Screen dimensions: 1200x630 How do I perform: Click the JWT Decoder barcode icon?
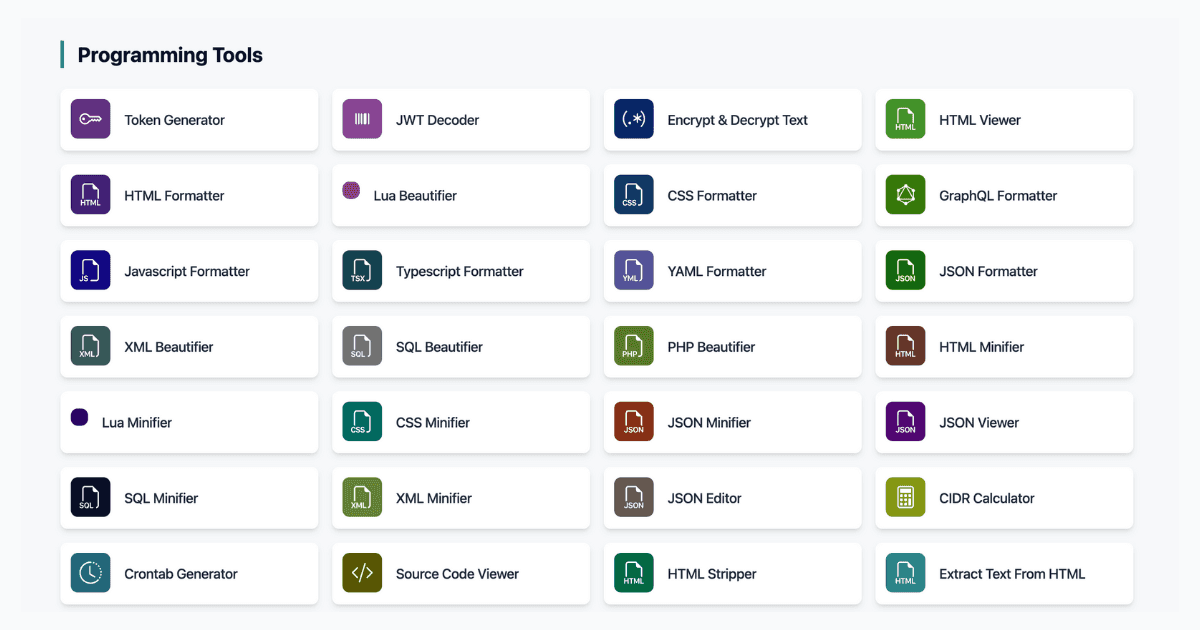pos(361,119)
